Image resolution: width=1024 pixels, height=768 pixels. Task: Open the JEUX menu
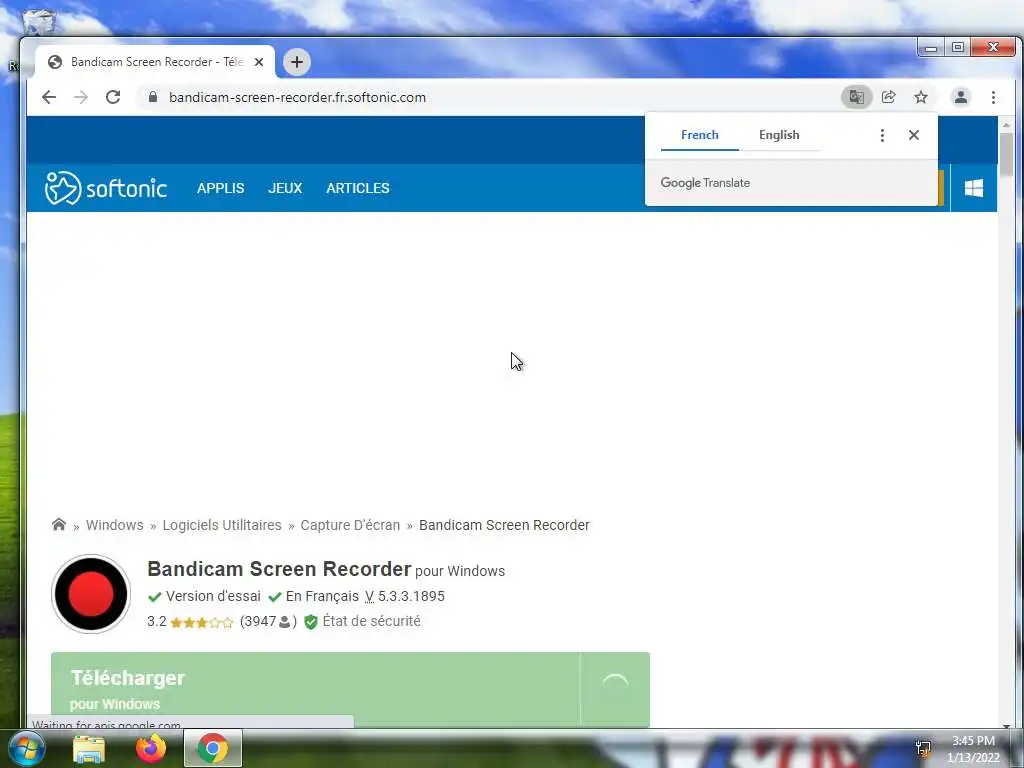[x=285, y=188]
